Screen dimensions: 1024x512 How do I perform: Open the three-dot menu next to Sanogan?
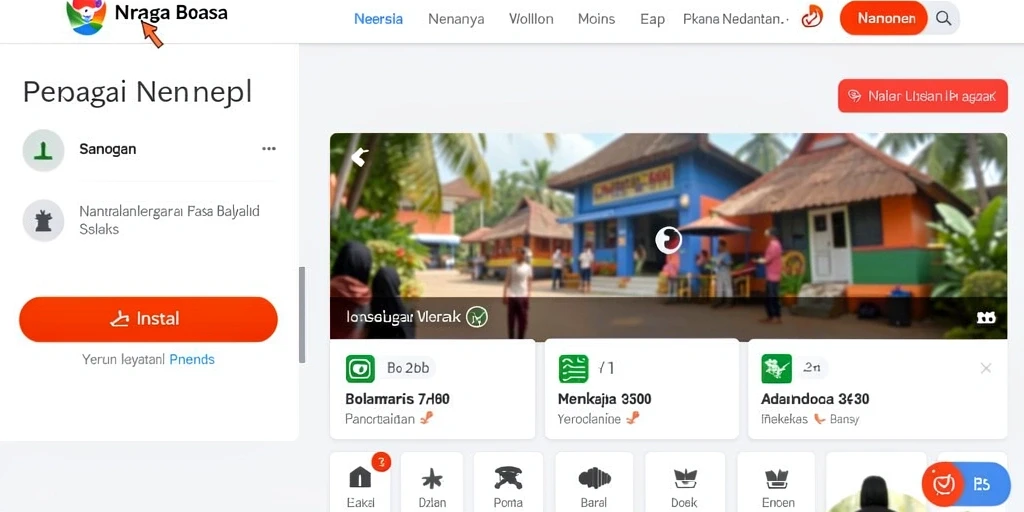268,149
